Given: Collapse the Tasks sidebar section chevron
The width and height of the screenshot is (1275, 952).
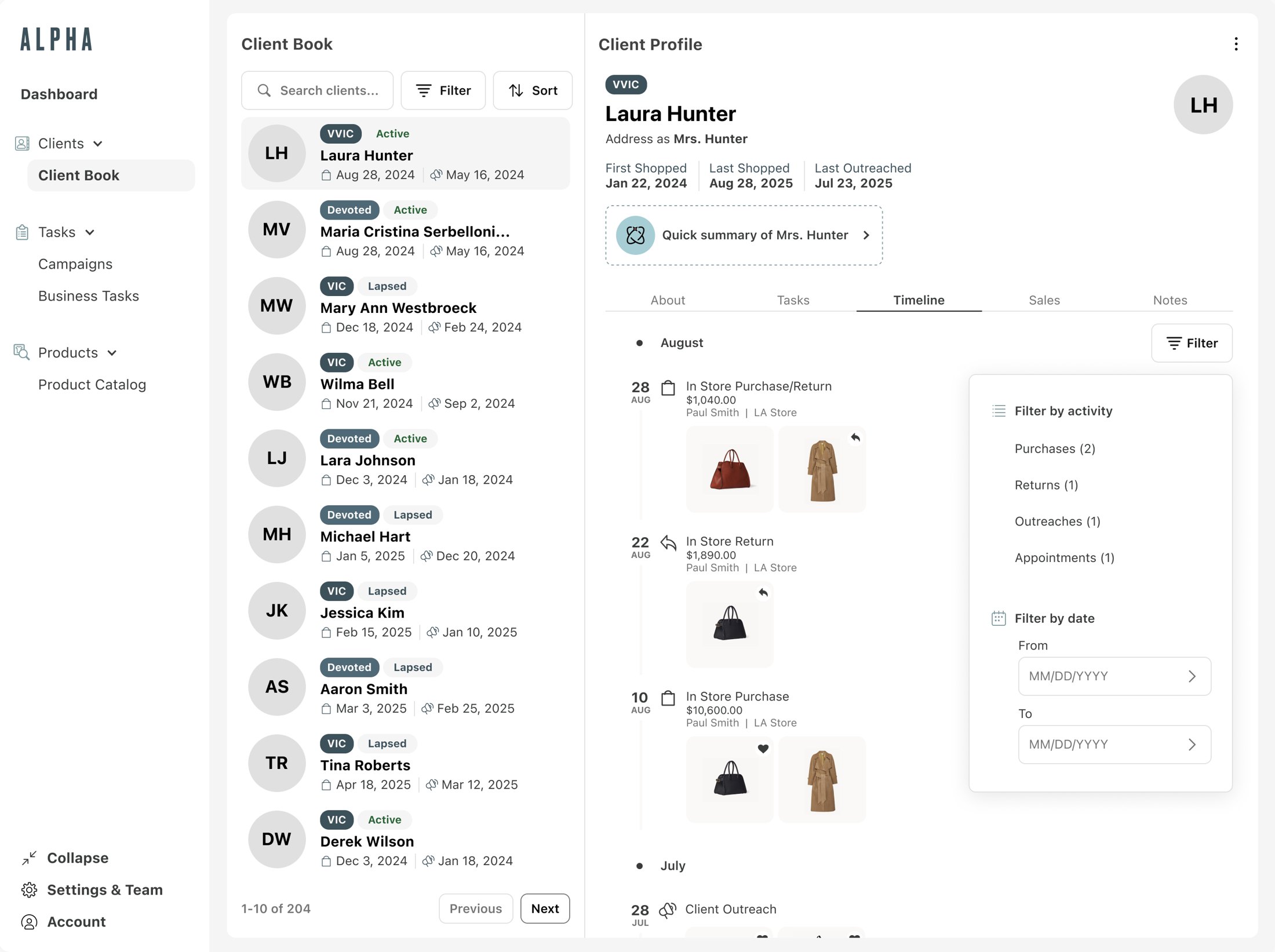Looking at the screenshot, I should coord(90,232).
